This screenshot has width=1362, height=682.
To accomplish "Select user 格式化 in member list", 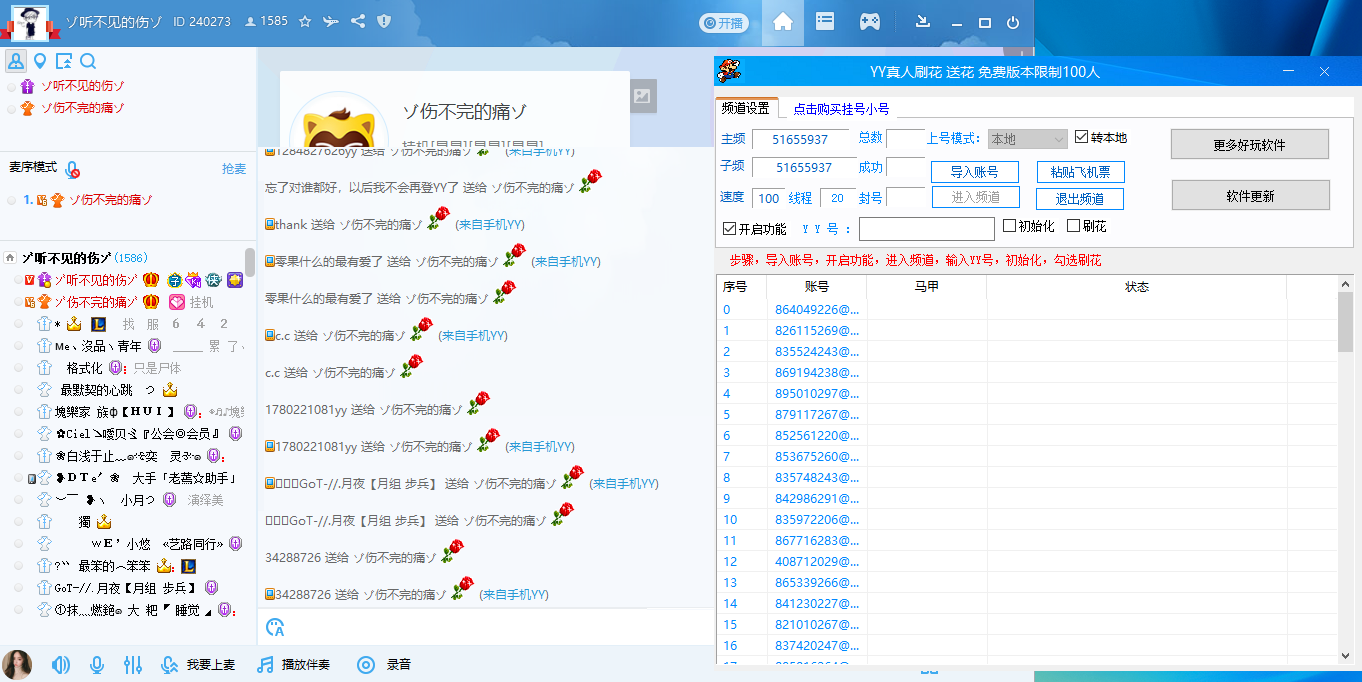I will [85, 367].
